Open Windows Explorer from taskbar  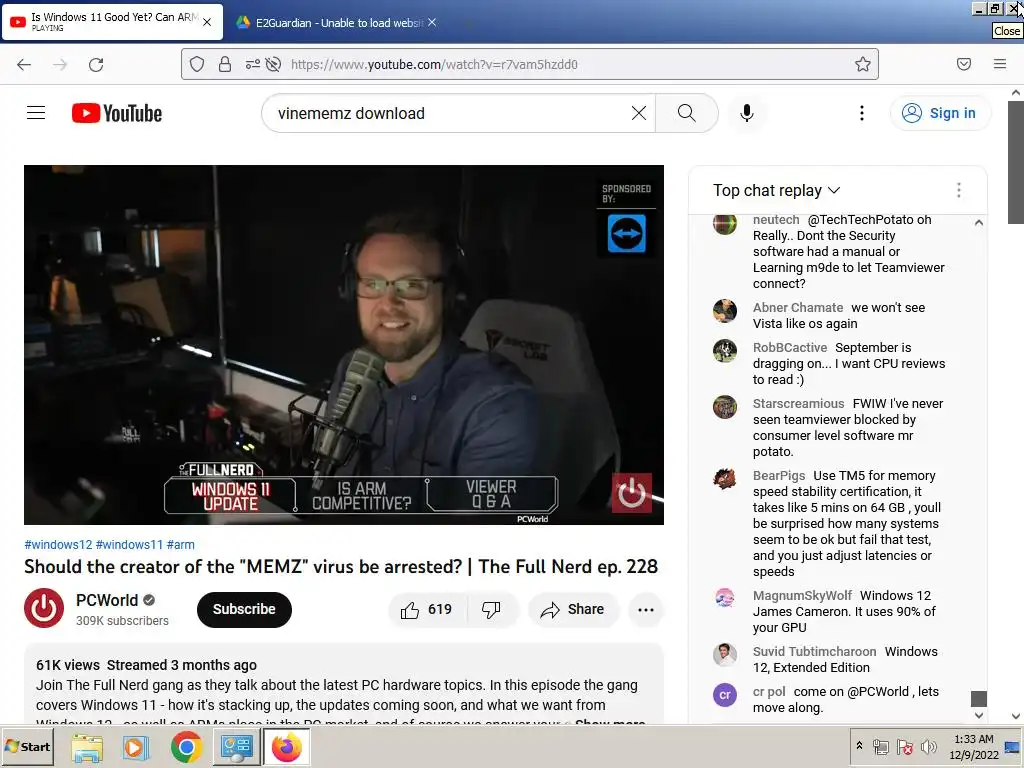(x=87, y=747)
